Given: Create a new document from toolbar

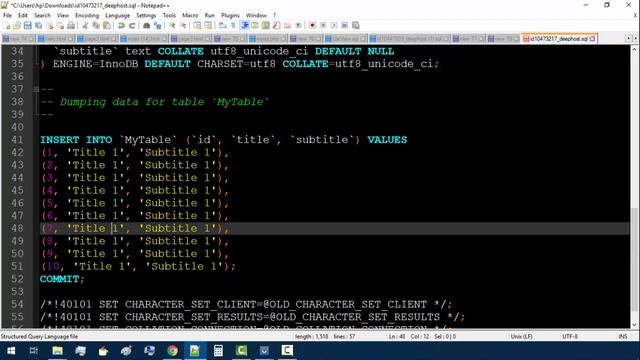Looking at the screenshot, I should click(6, 25).
